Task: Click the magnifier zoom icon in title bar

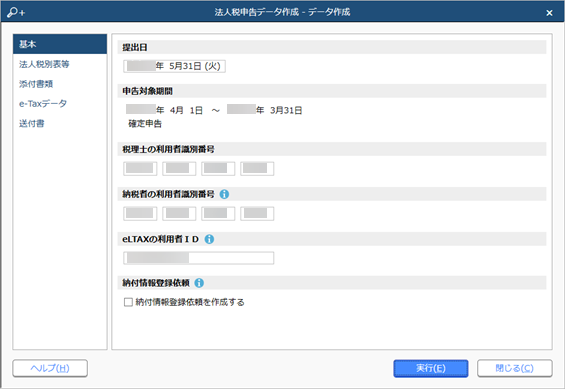Action: (15, 13)
